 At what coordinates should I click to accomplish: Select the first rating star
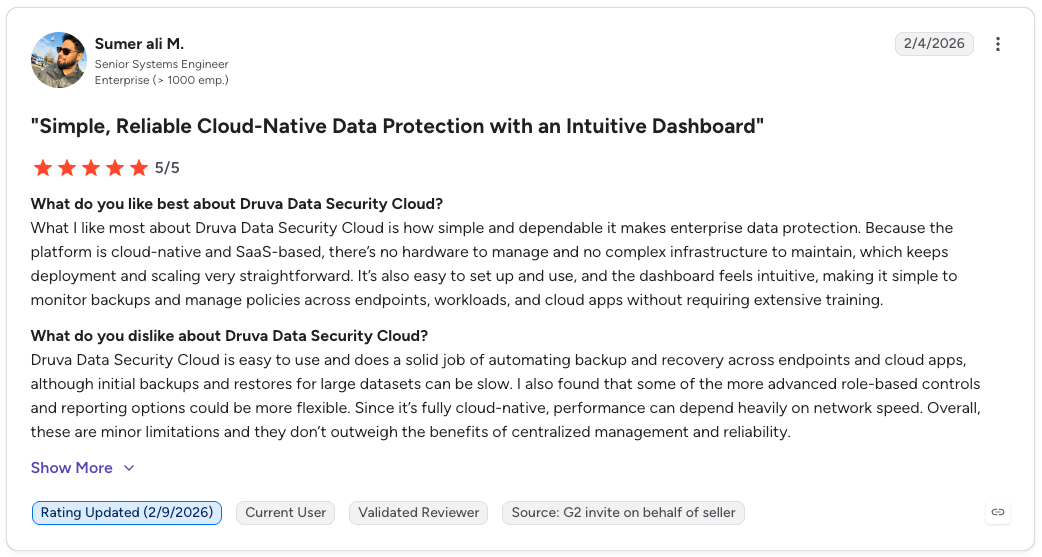[x=43, y=167]
